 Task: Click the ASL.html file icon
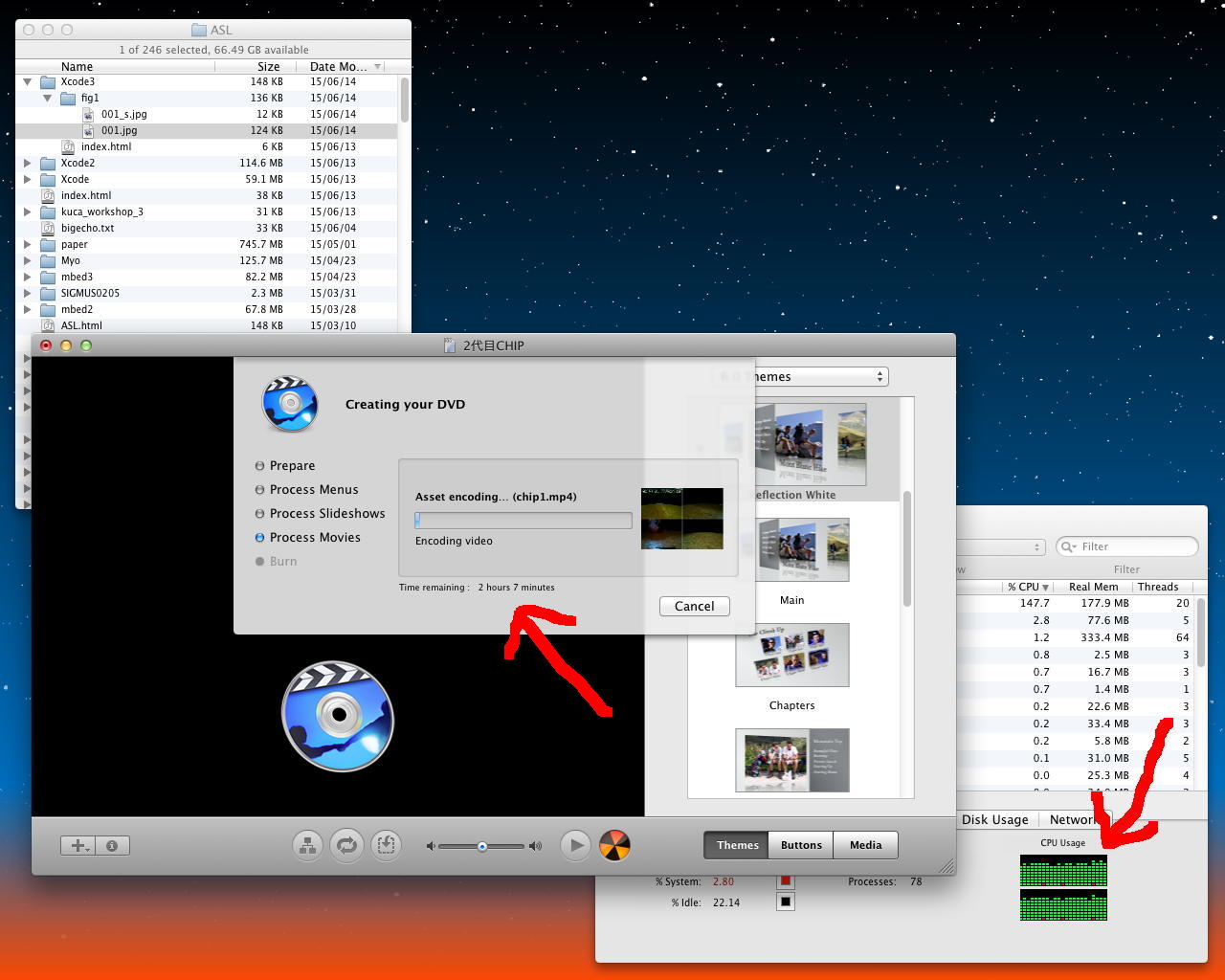(x=48, y=325)
